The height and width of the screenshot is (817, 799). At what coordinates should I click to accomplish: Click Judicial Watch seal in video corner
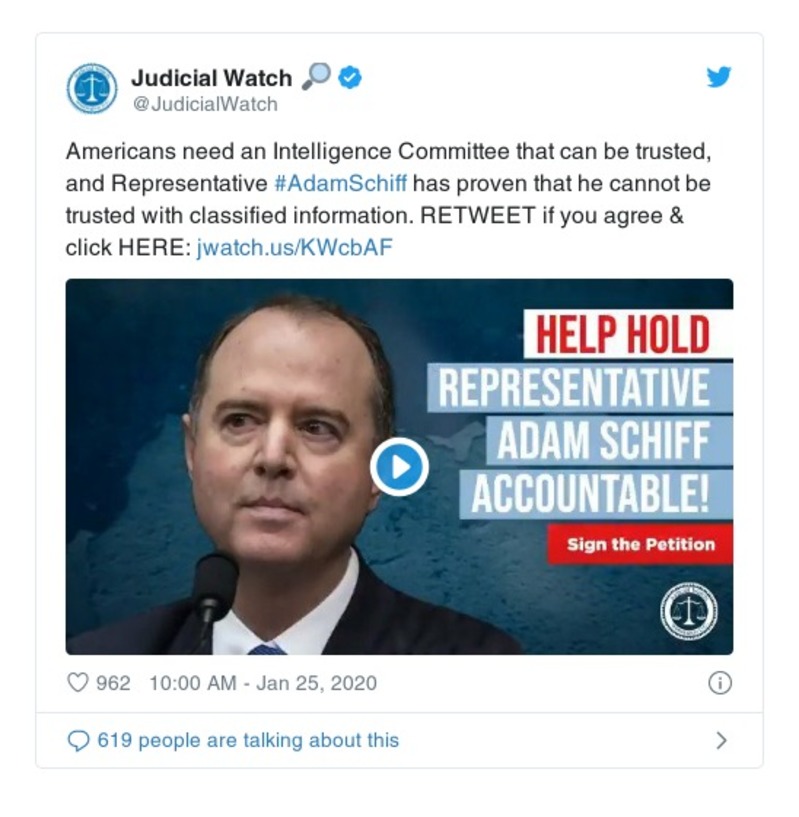[x=688, y=611]
